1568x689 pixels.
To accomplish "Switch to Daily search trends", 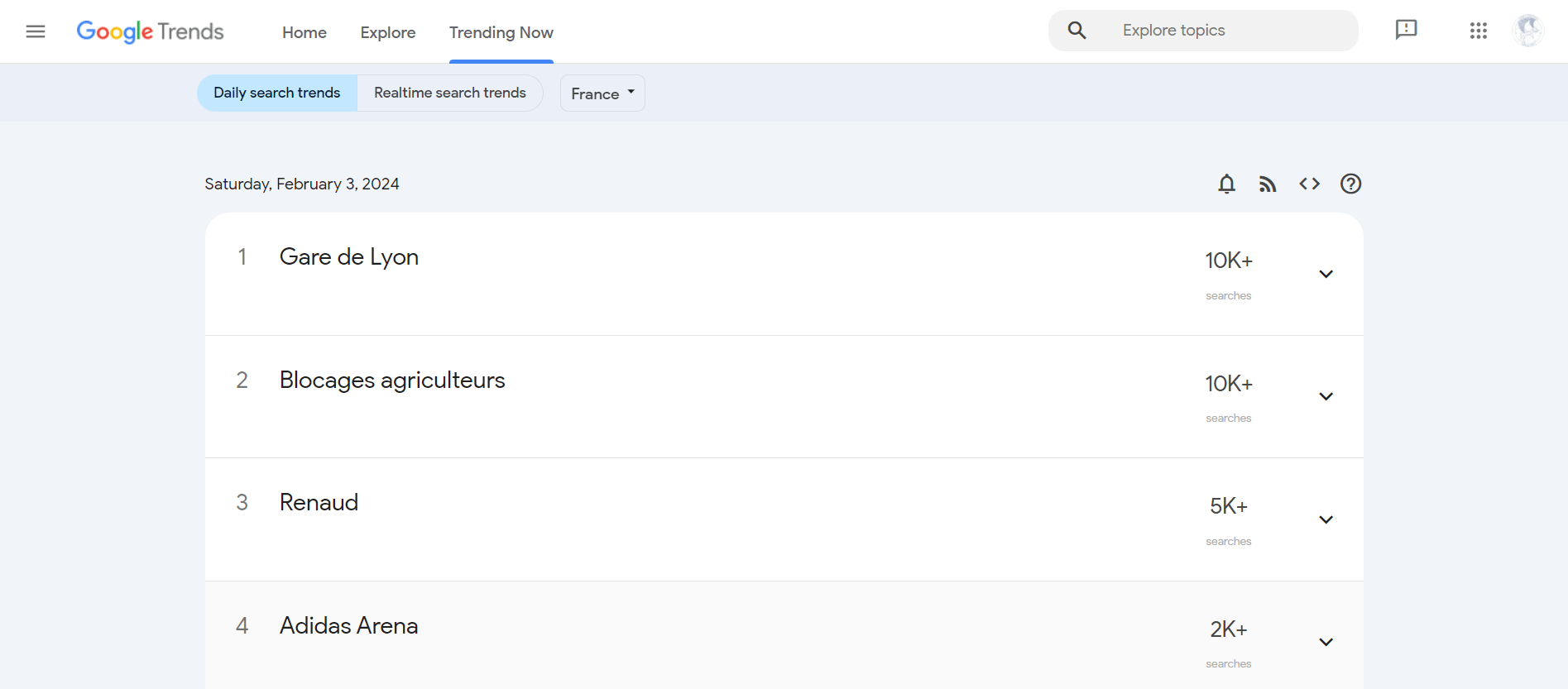I will [277, 93].
